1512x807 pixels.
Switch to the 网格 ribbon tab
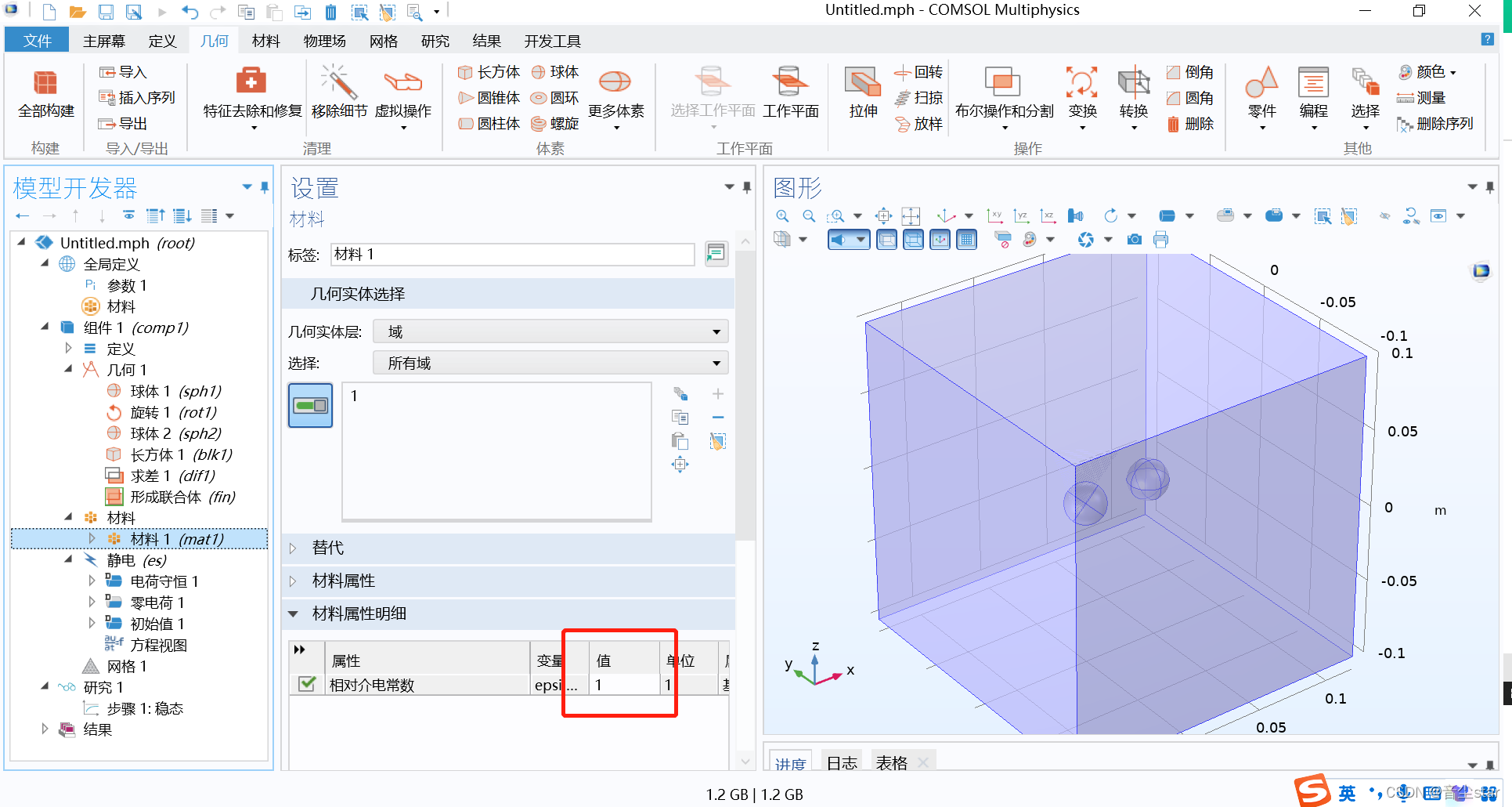tap(384, 41)
